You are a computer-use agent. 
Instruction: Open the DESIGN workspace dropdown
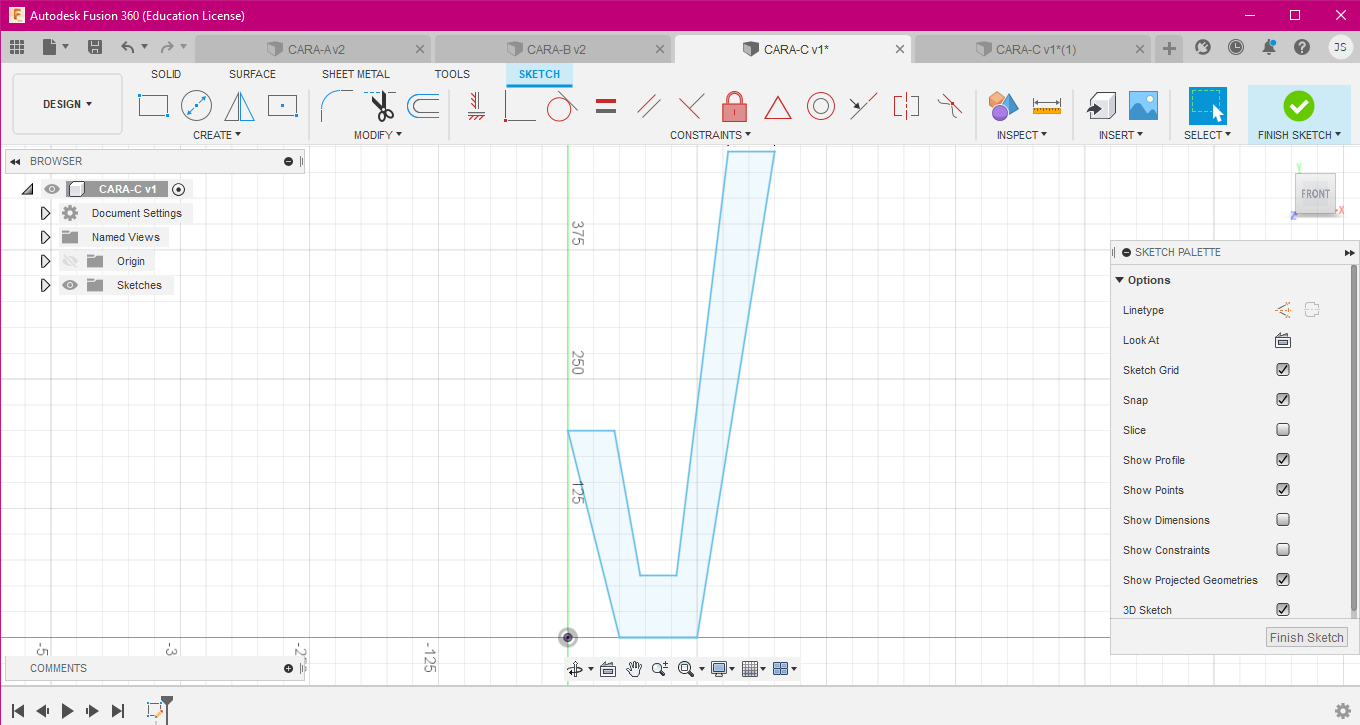pos(67,104)
